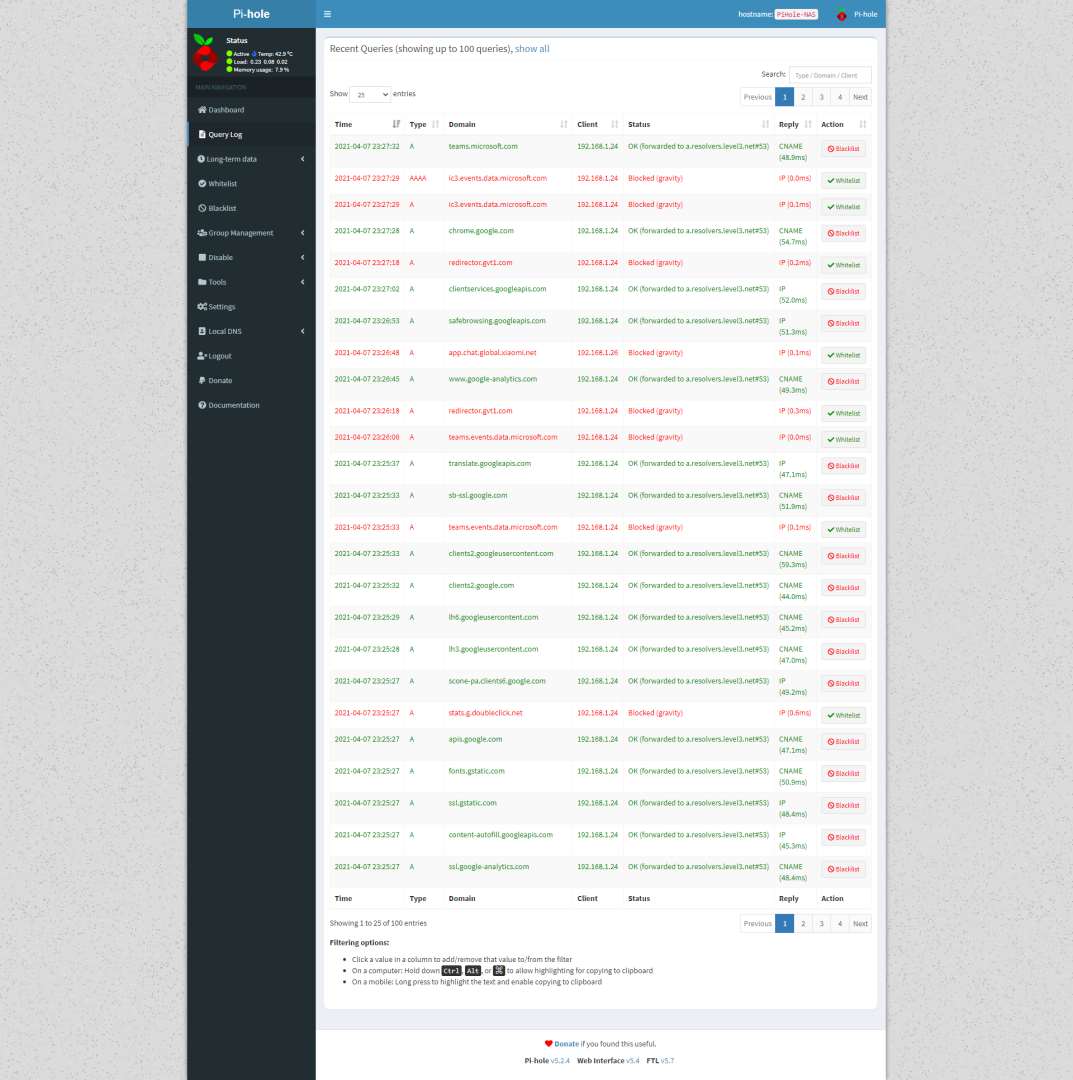Click Previous in the top pagination

(758, 97)
